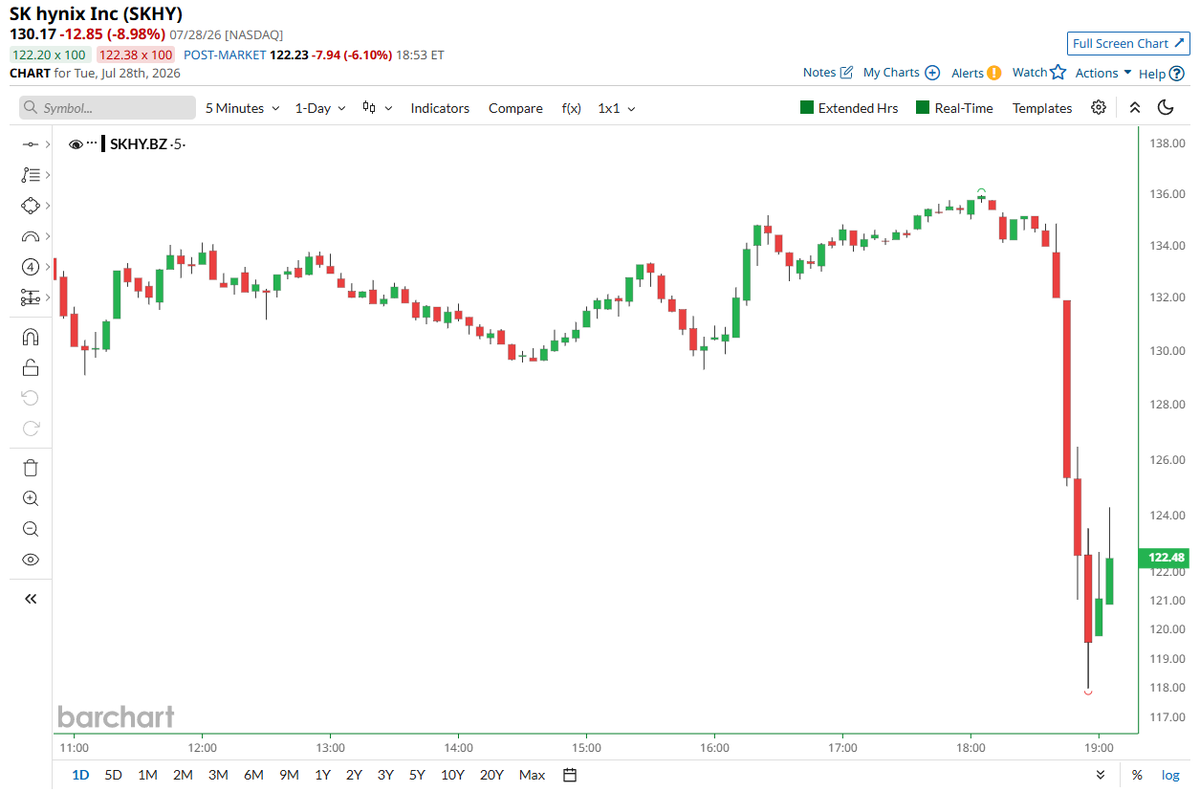Toggle drawings visibility eye in left toolbar

(30, 560)
